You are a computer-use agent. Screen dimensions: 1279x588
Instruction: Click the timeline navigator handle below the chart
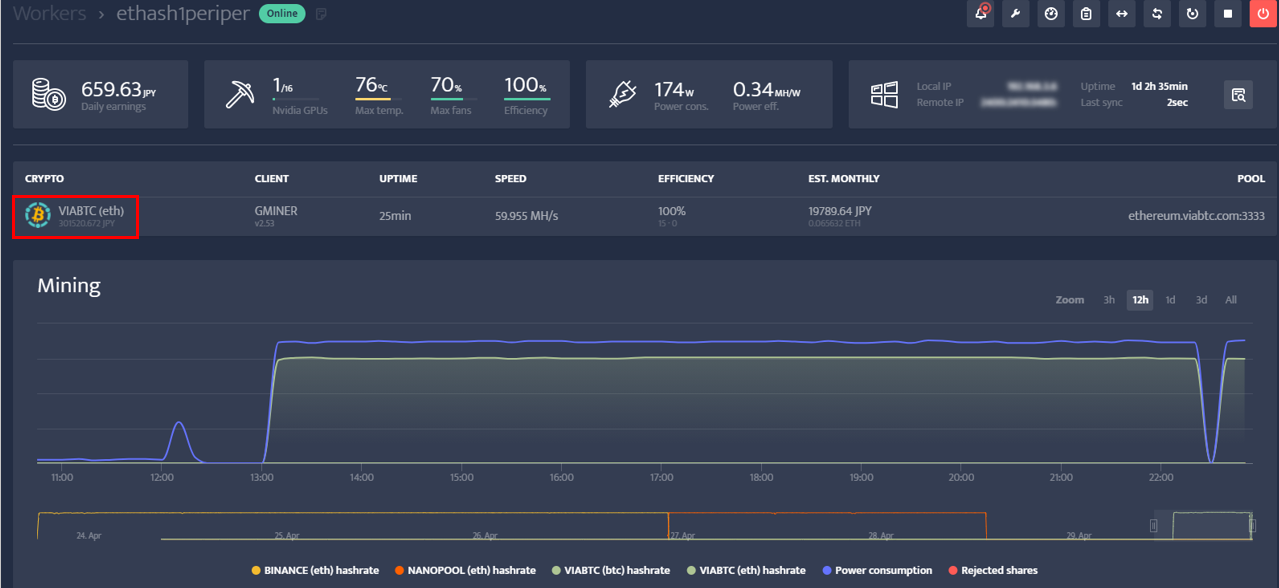pyautogui.click(x=1155, y=524)
